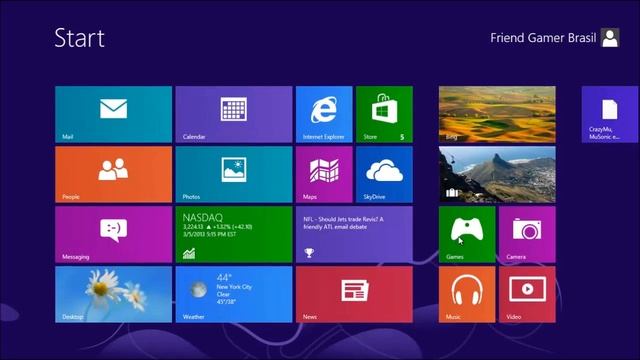Open the Weather tile showing New York City
The width and height of the screenshot is (640, 360).
point(234,294)
